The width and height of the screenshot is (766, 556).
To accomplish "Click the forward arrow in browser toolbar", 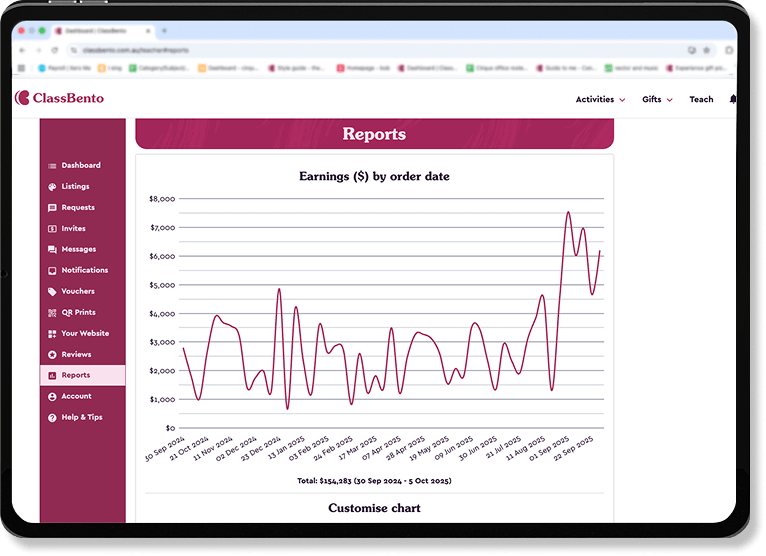I will 39,50.
